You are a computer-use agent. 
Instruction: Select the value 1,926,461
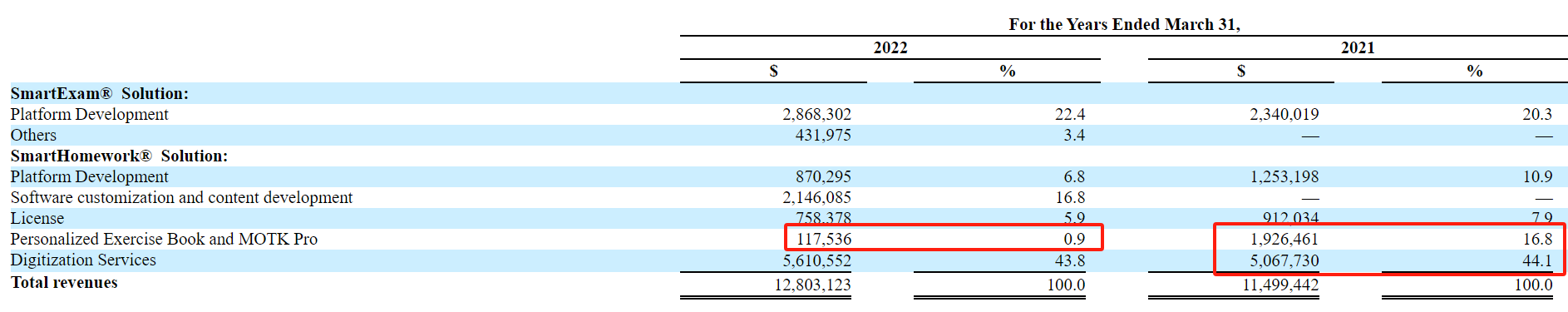pos(1284,239)
